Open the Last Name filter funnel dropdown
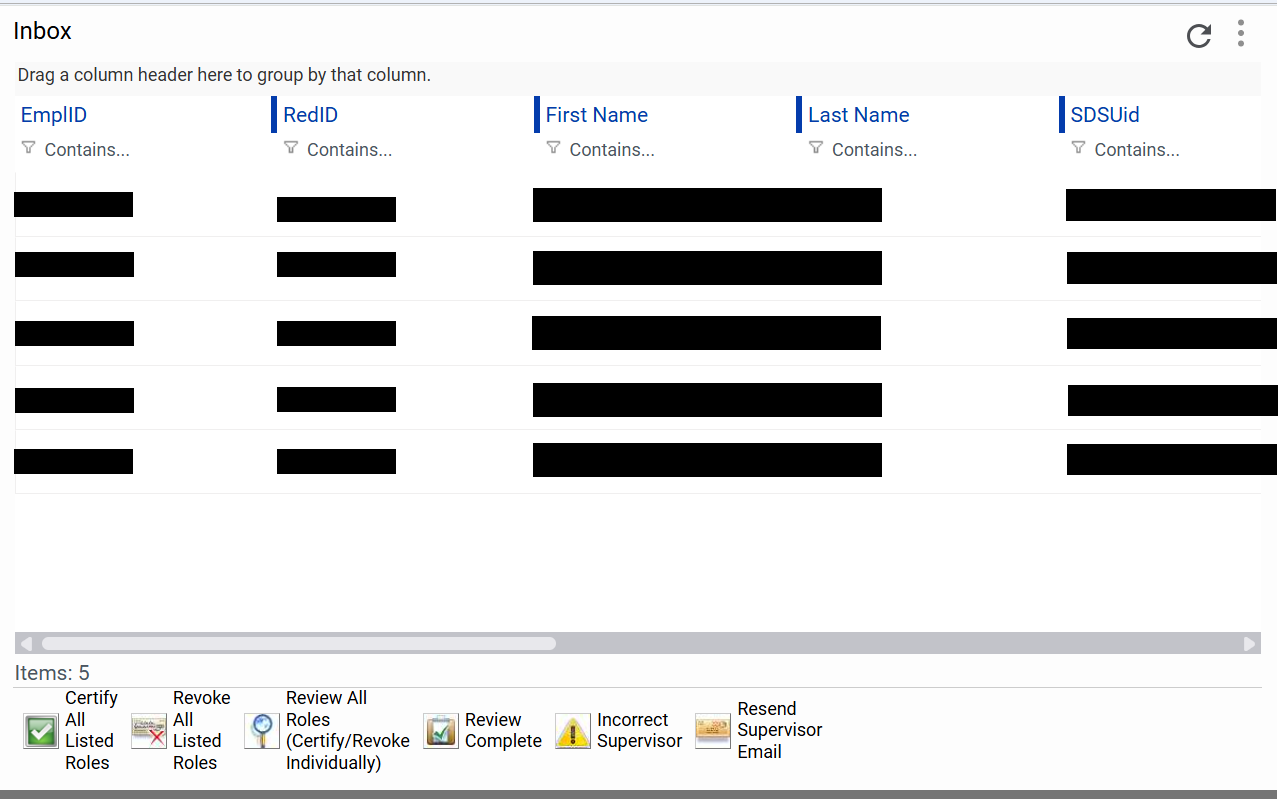 [816, 148]
